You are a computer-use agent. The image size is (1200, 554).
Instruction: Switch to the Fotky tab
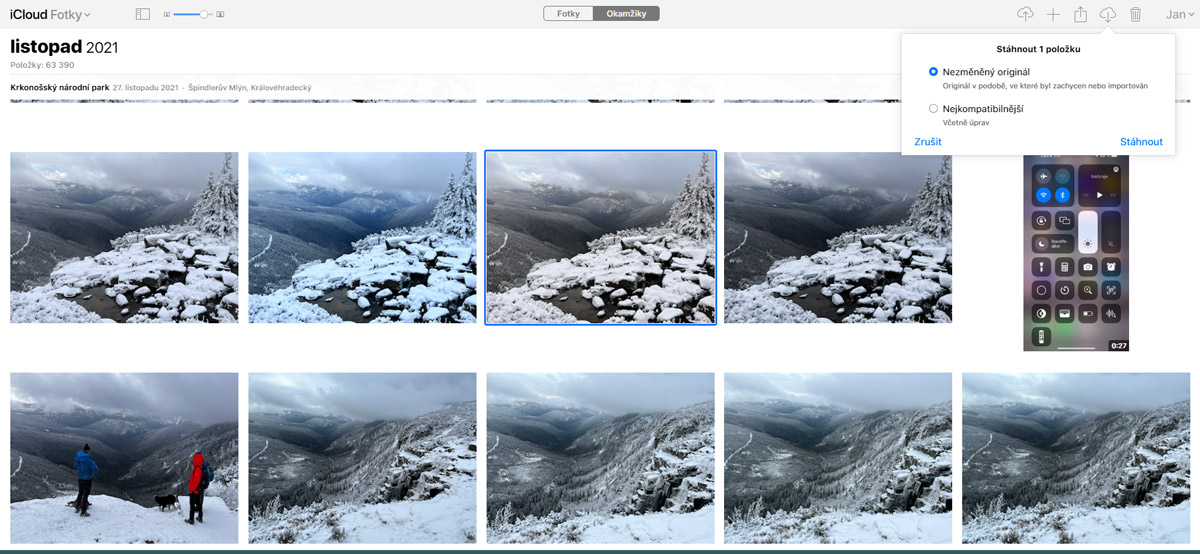(x=568, y=14)
